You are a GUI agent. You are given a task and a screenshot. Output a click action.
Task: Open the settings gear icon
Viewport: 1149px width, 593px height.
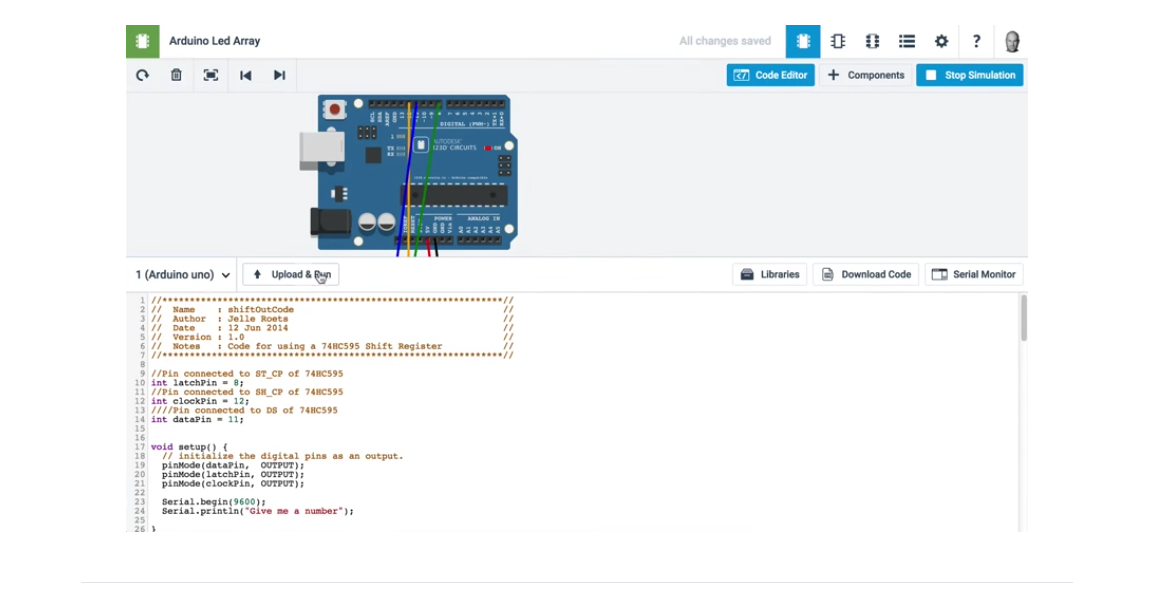coord(942,41)
